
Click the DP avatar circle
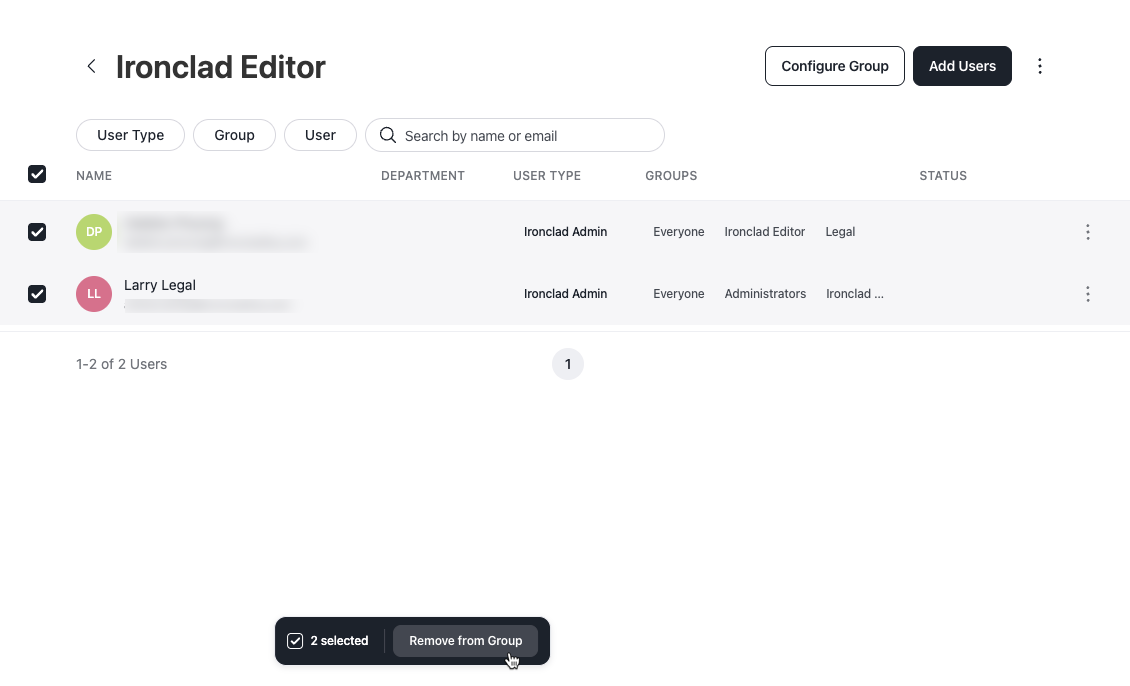[x=94, y=232]
